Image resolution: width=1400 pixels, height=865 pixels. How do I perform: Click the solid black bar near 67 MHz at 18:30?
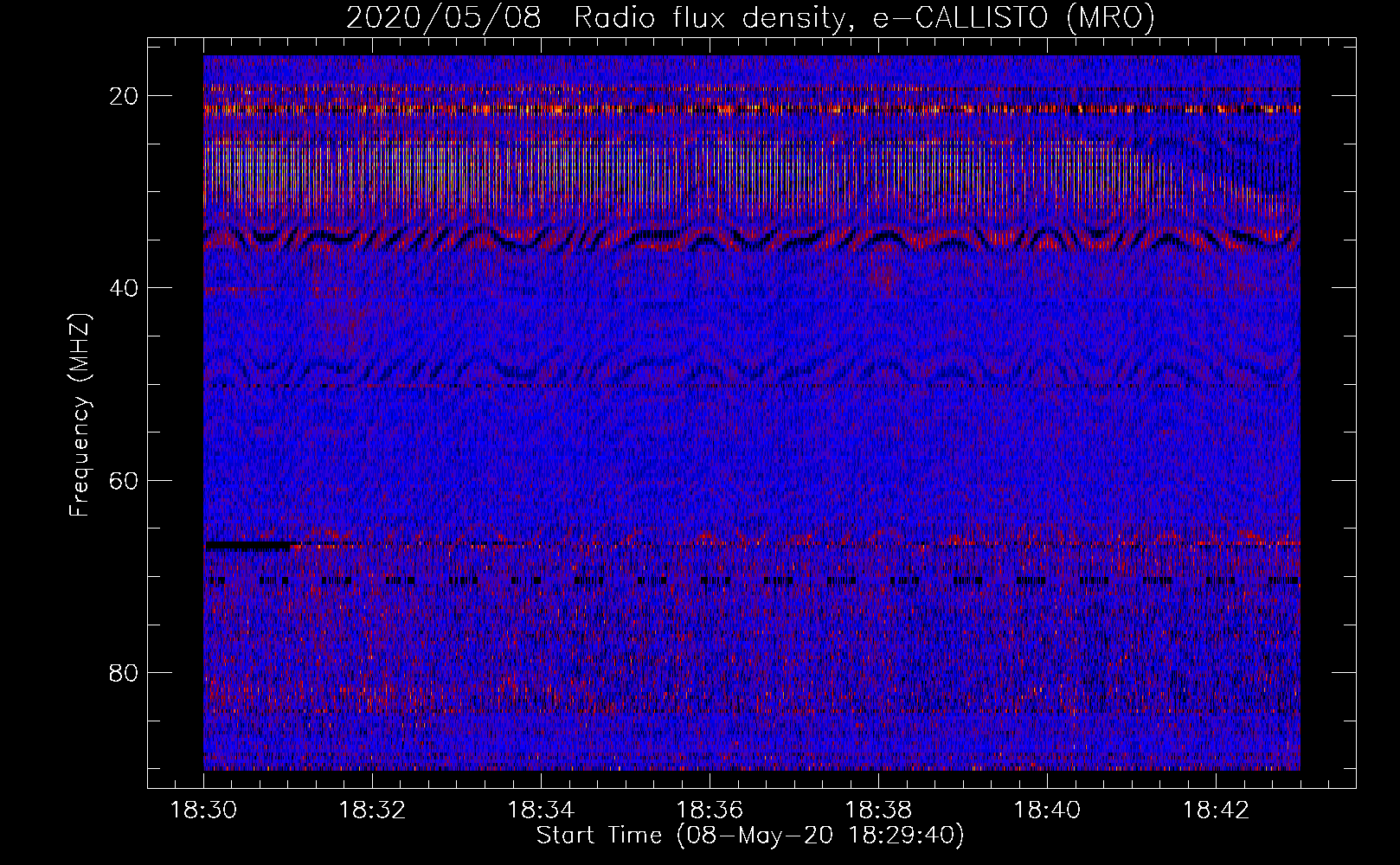[250, 546]
